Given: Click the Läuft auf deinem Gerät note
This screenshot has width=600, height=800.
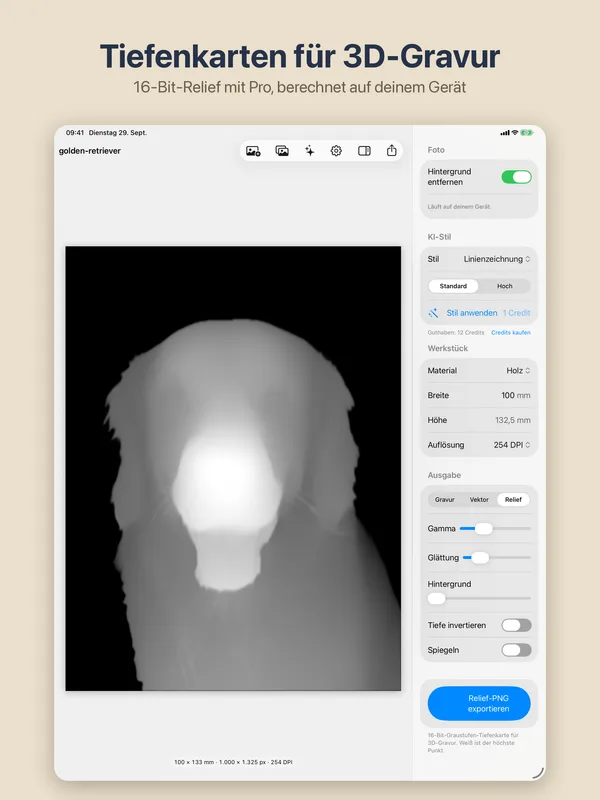Looking at the screenshot, I should 459,207.
